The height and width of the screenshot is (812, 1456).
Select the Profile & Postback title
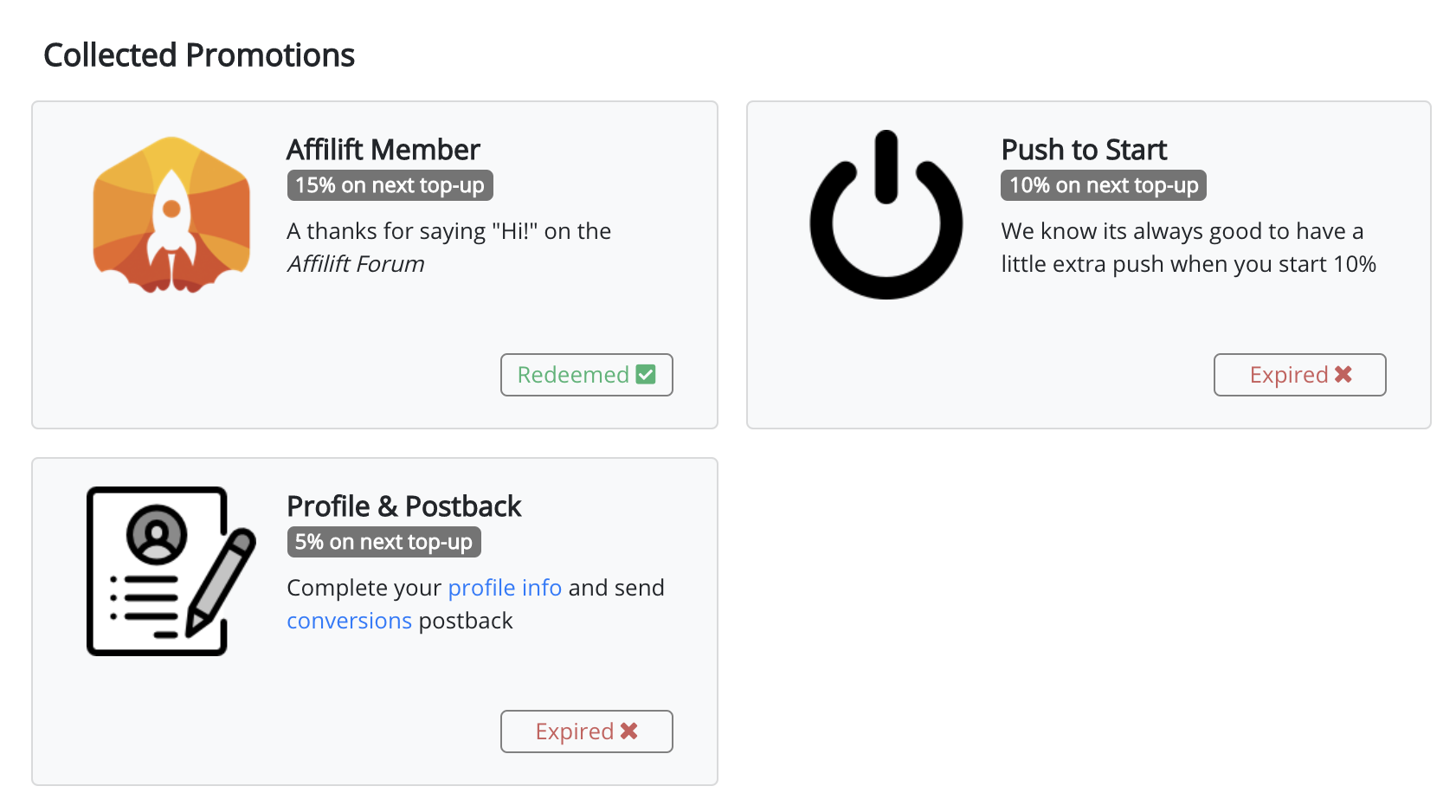point(404,506)
